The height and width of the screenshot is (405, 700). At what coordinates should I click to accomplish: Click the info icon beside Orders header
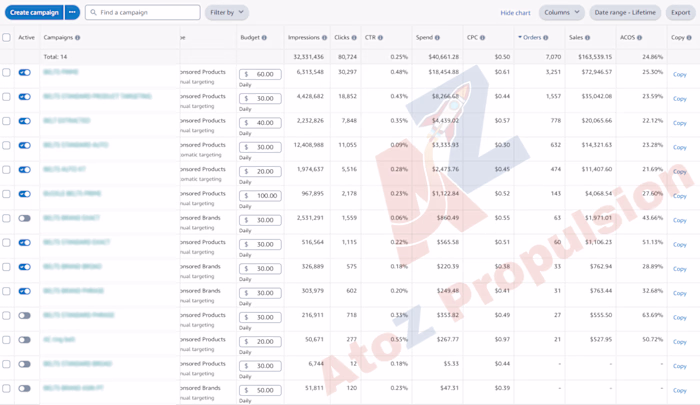[x=546, y=38]
